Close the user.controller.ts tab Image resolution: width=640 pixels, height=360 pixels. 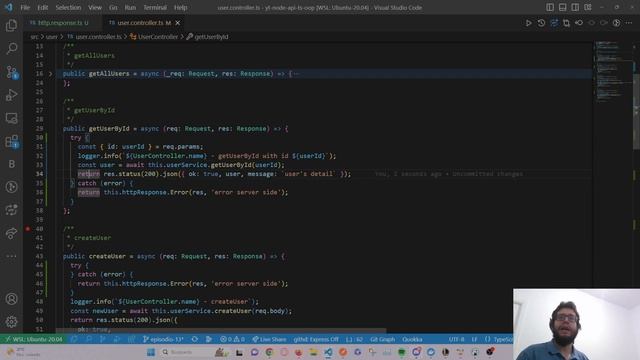[x=178, y=23]
